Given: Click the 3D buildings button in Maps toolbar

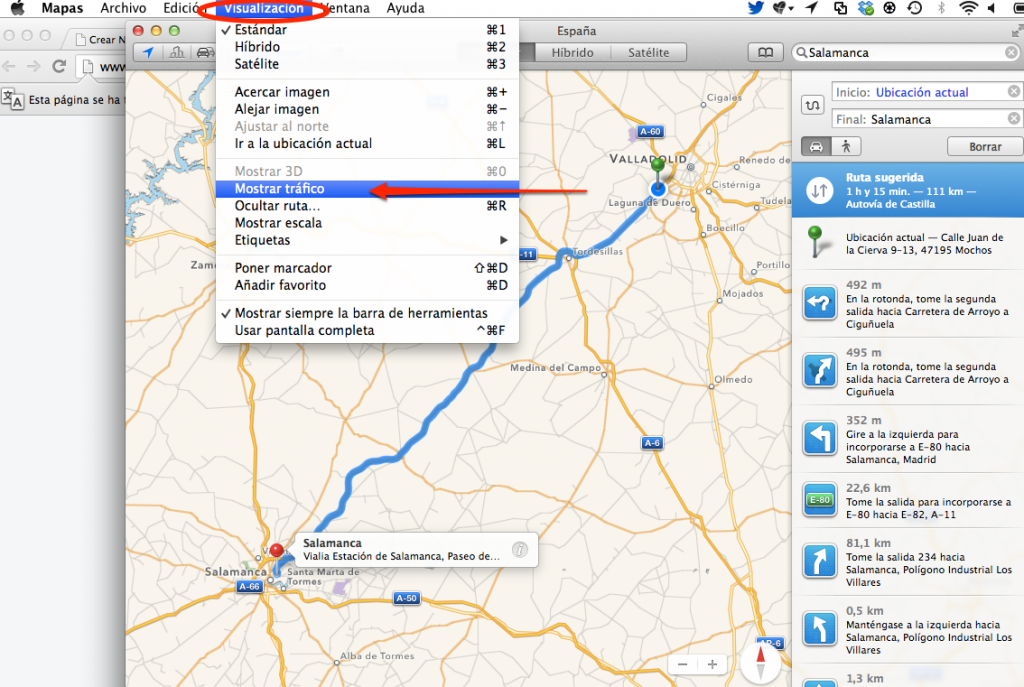Looking at the screenshot, I should point(176,52).
